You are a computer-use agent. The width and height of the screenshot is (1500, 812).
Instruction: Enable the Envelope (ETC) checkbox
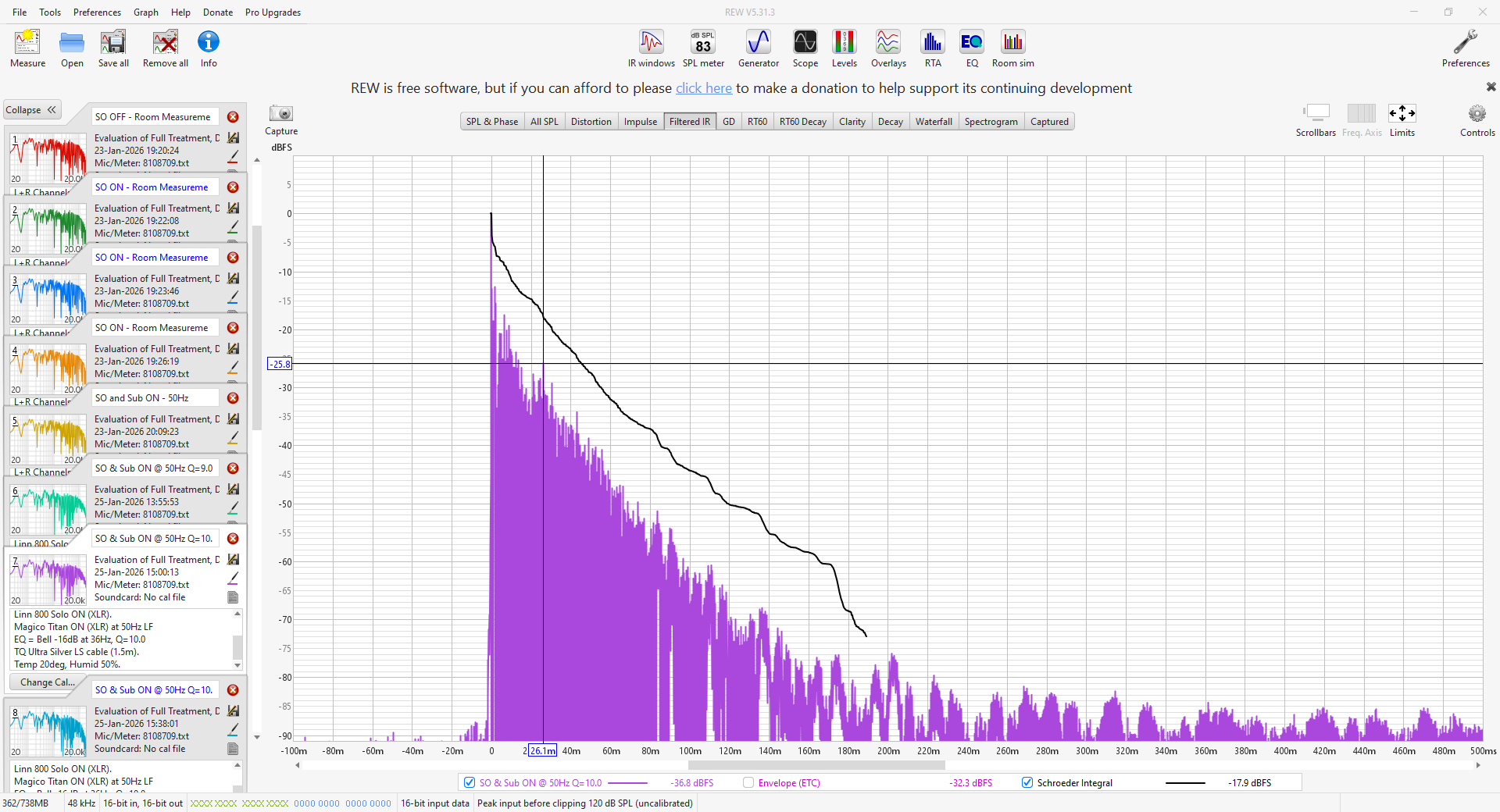pos(748,783)
